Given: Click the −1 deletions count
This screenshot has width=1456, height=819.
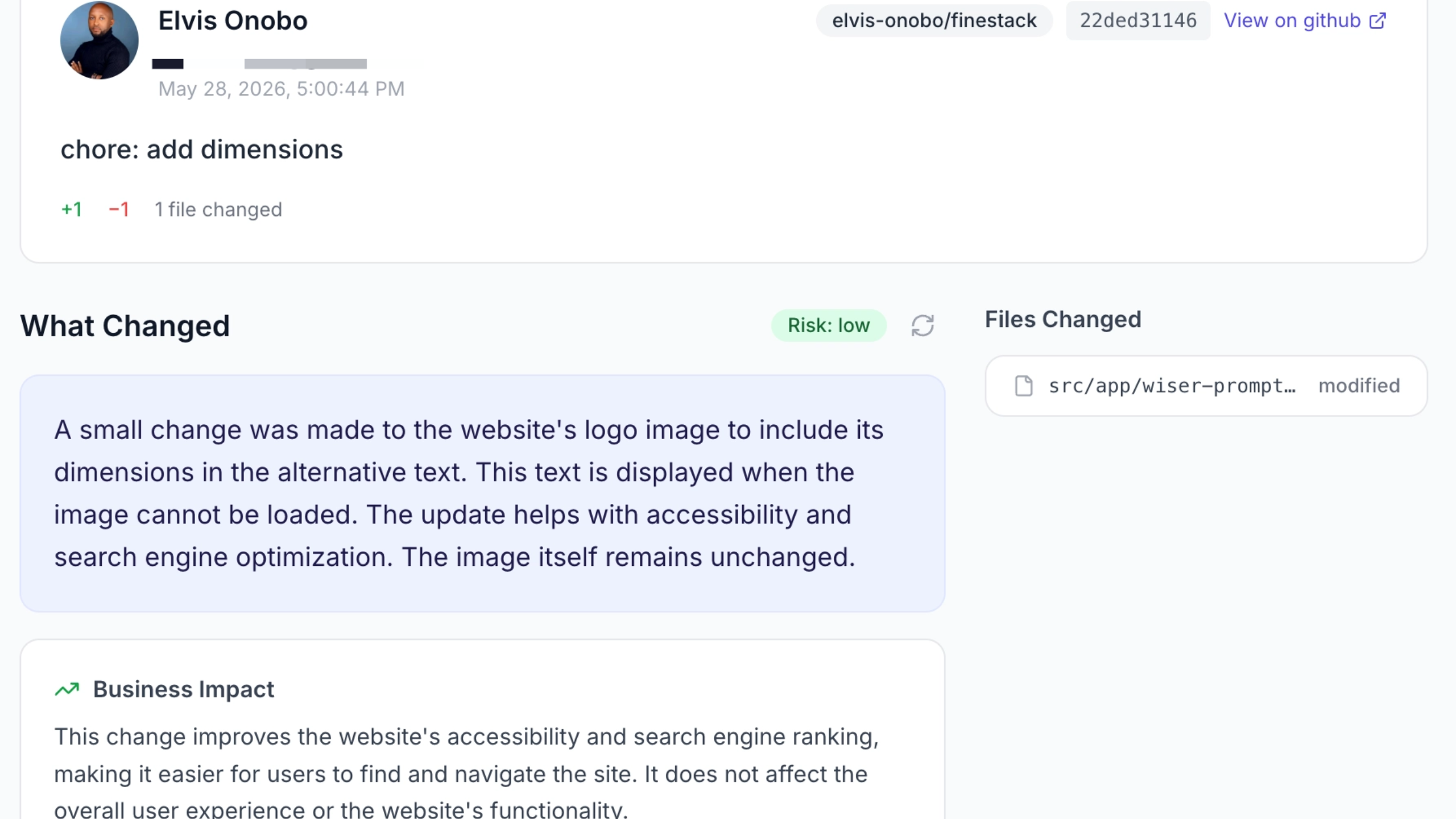Looking at the screenshot, I should pyautogui.click(x=119, y=209).
